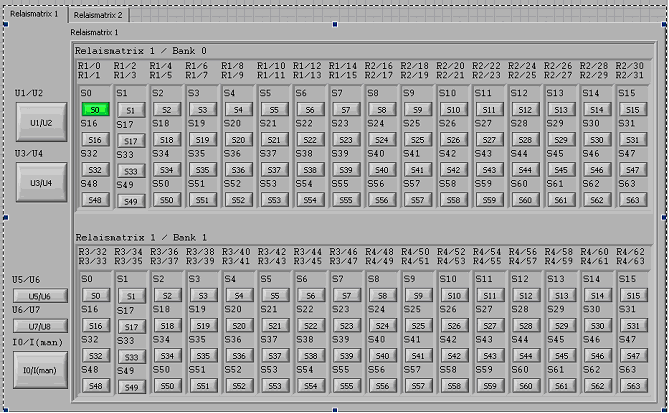Switch on S59 button in Bank 1
669x413 pixels.
490,386
